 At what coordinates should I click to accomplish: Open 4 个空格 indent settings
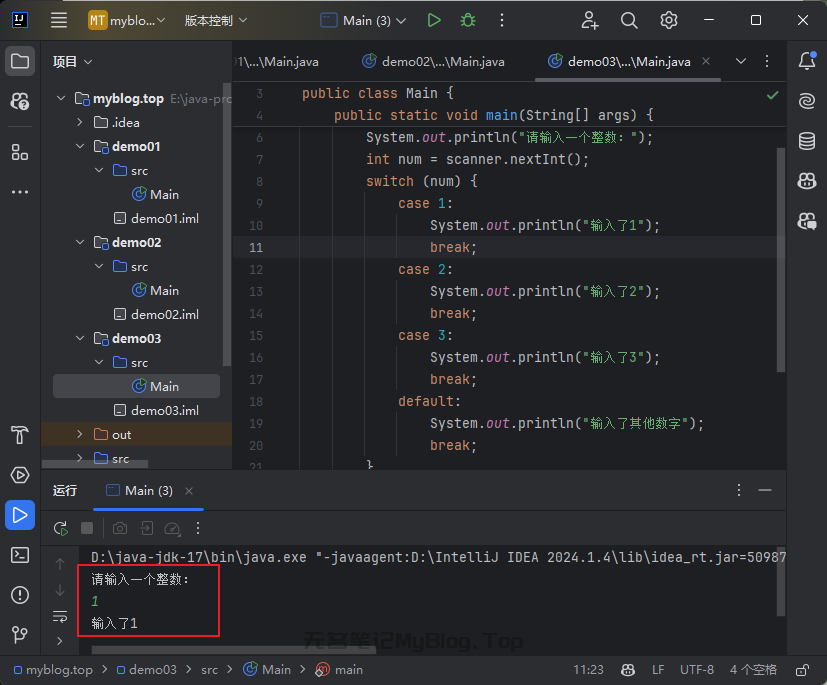753,670
